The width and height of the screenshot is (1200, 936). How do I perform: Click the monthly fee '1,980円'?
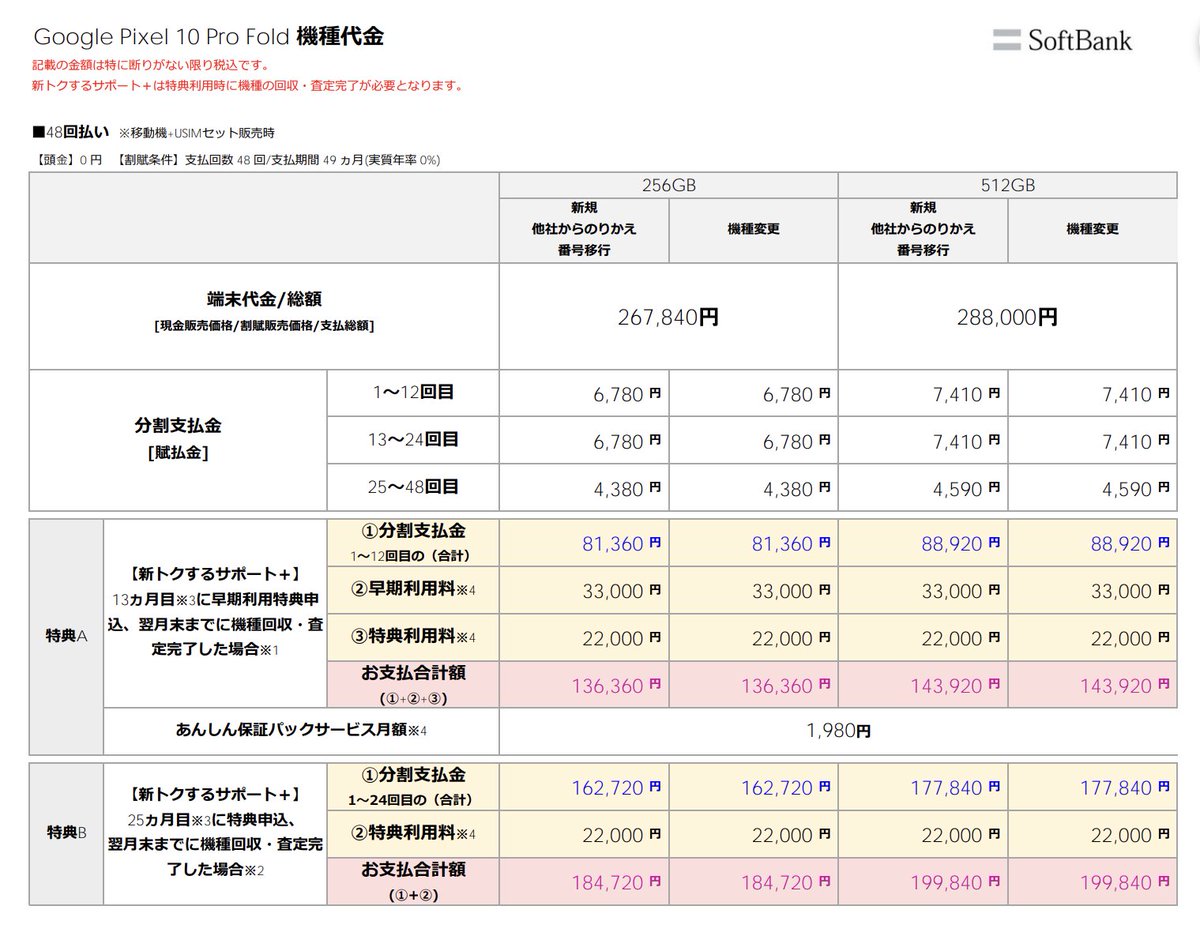838,731
